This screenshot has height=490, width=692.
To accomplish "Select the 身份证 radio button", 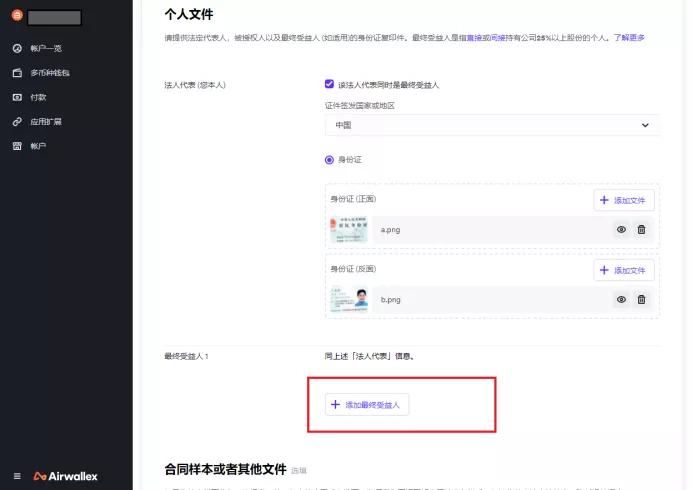I will click(330, 160).
